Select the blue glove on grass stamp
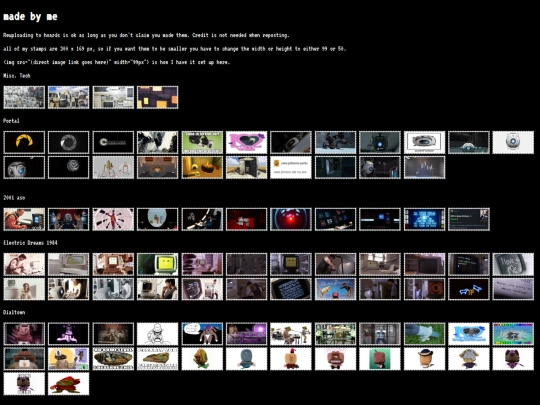 tap(424, 334)
